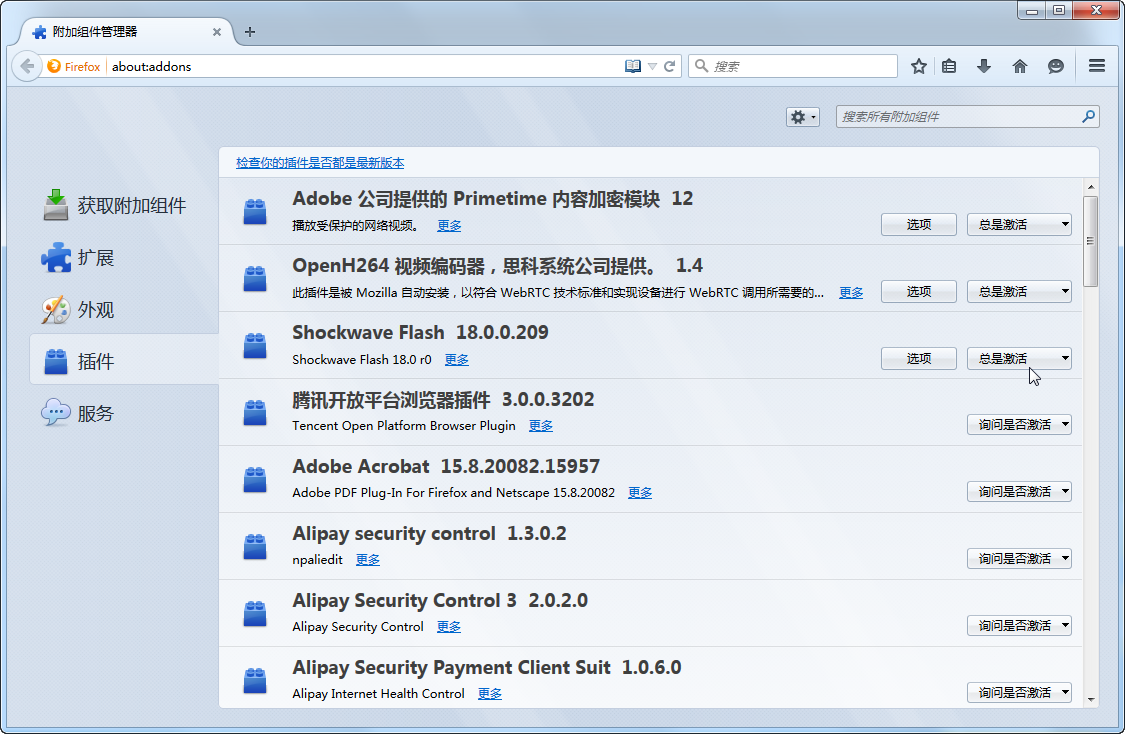Viewport: 1125px width, 734px height.
Task: Click 更多 link for Alipay Internet Health Control
Action: 490,694
